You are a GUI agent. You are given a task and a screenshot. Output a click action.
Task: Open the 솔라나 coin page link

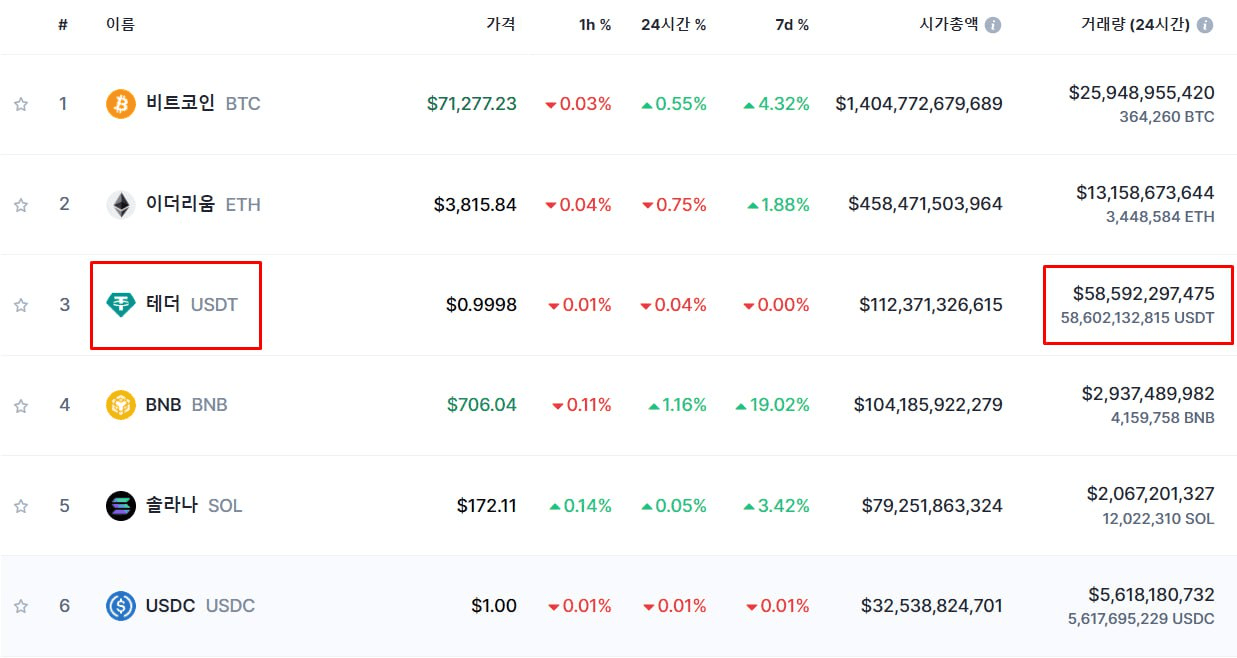coord(171,505)
